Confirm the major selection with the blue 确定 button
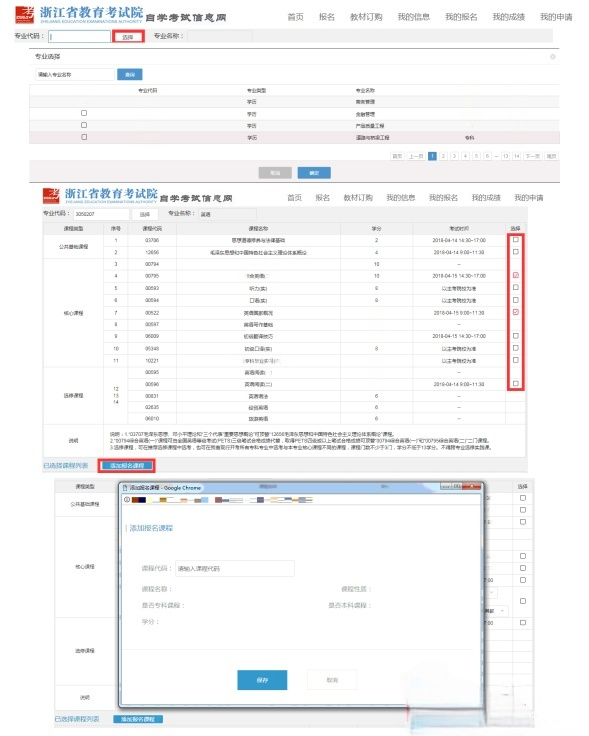Viewport: 589px width, 736px height. (x=314, y=173)
